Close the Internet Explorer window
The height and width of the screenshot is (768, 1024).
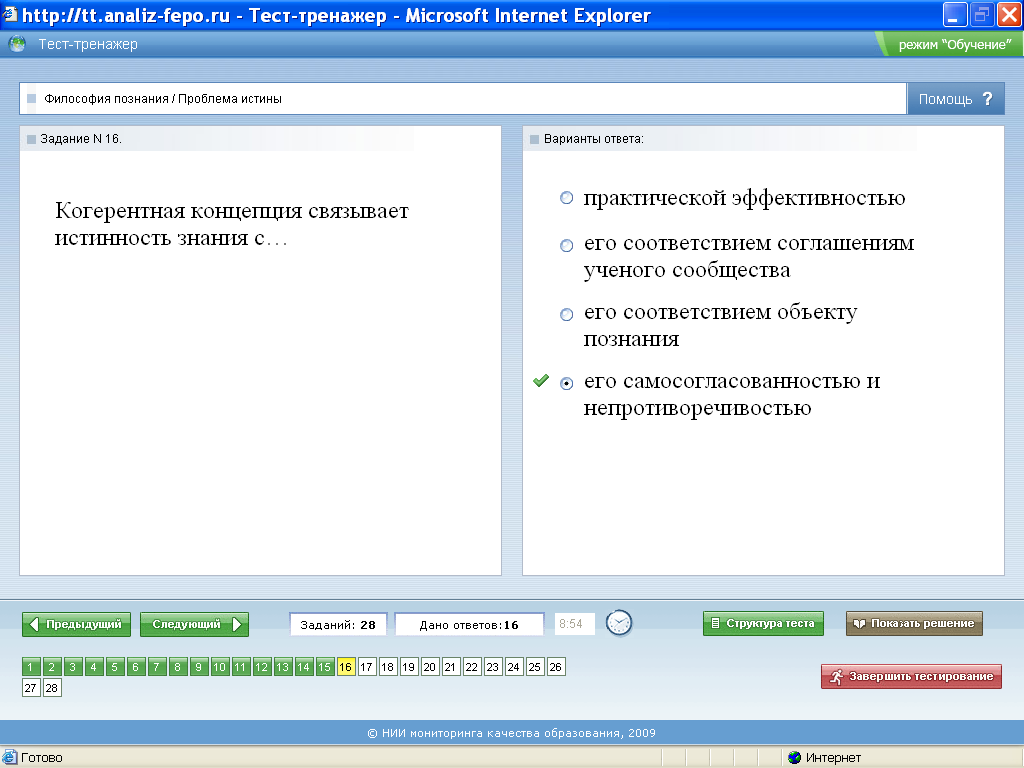tap(1008, 14)
